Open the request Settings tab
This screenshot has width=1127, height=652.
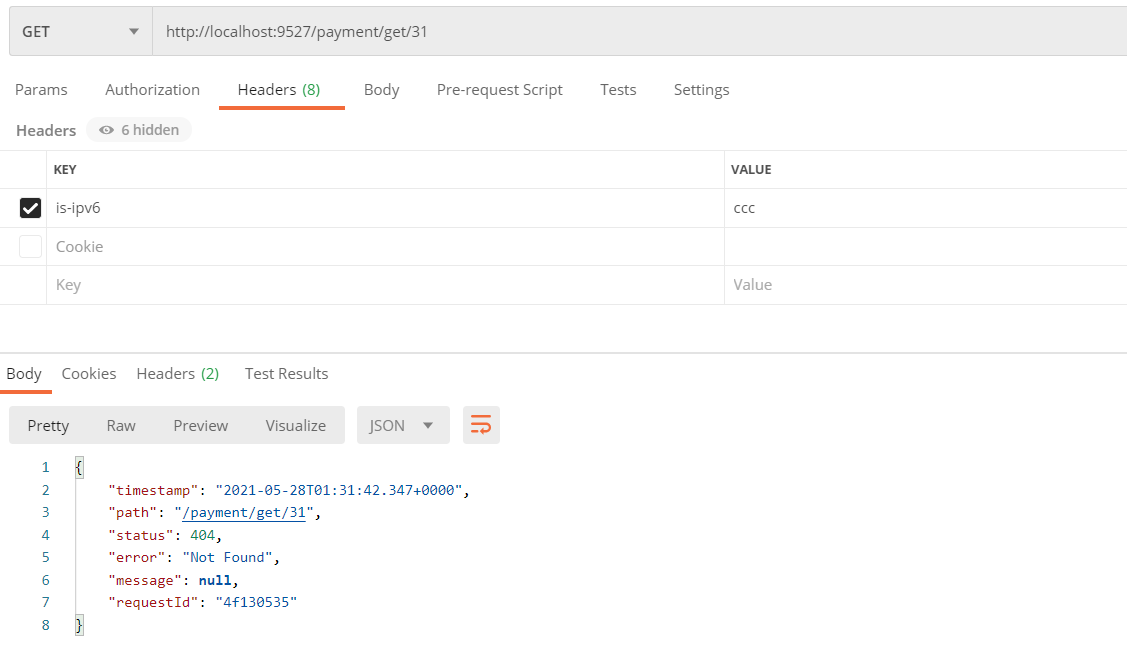tap(701, 90)
